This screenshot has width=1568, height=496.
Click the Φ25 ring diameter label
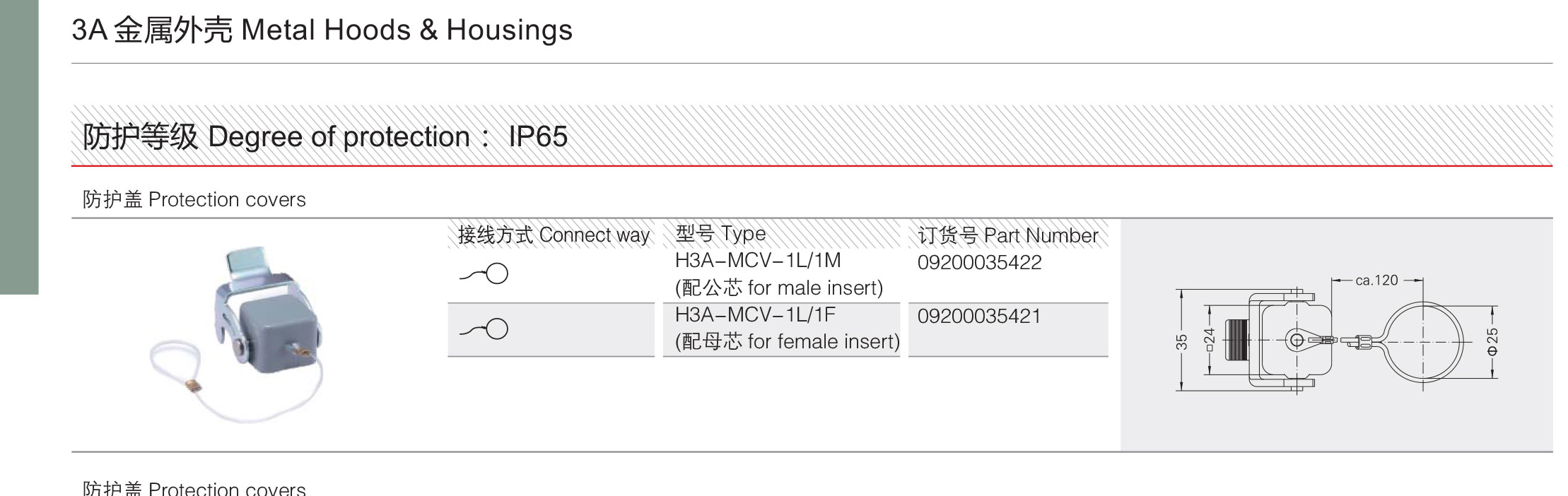tap(1492, 341)
